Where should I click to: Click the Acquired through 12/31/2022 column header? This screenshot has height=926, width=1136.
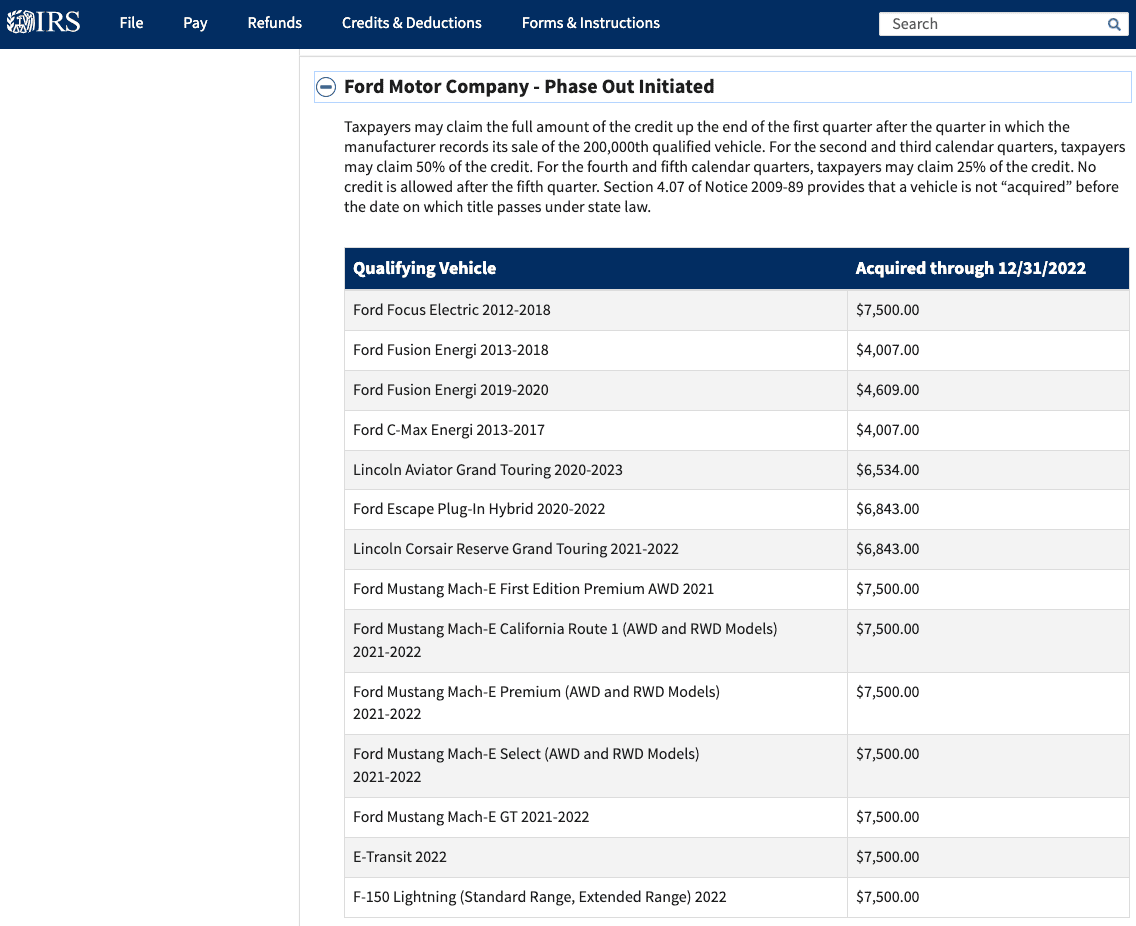click(970, 268)
